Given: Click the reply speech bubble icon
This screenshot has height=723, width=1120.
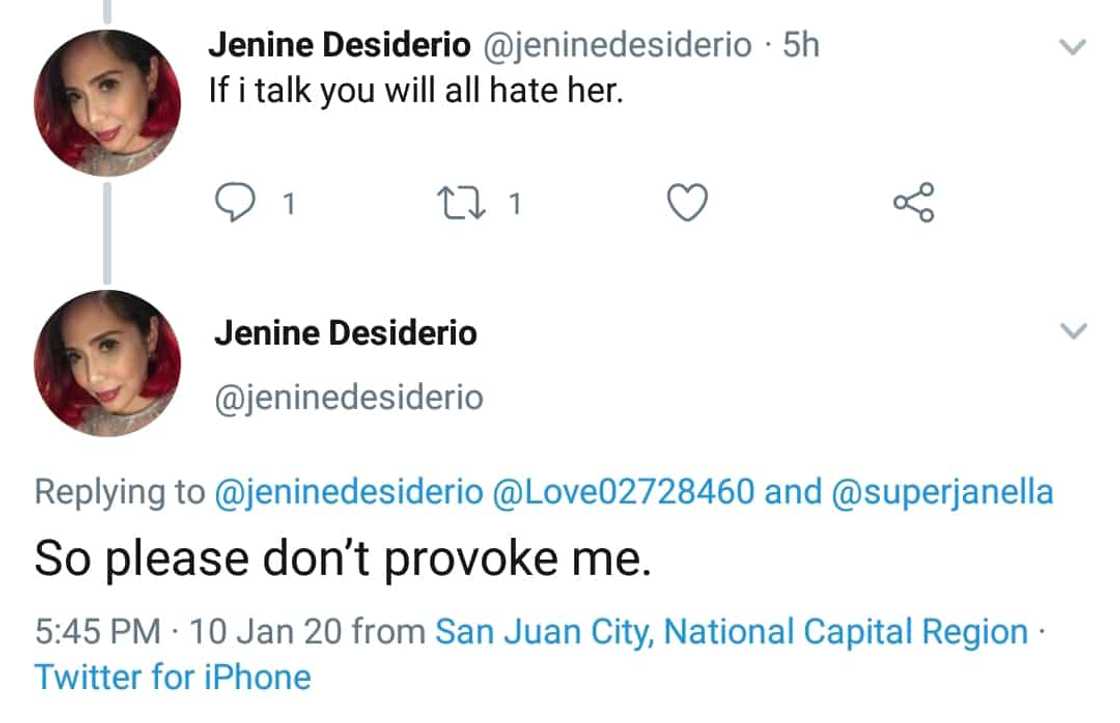Looking at the screenshot, I should [234, 203].
